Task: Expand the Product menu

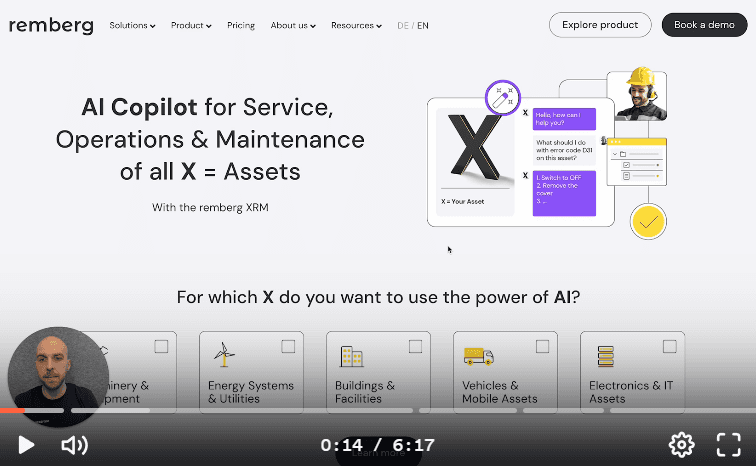Action: coord(191,26)
